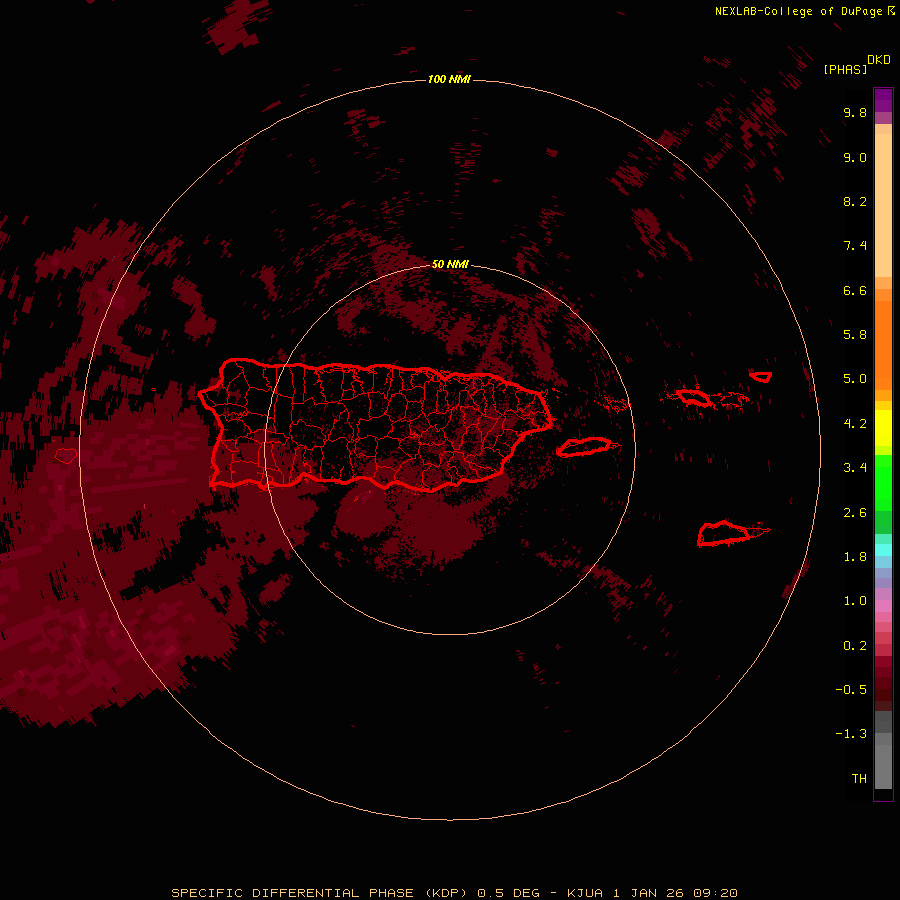This screenshot has height=900, width=900.
Task: Select the TH legend label
Action: (859, 779)
